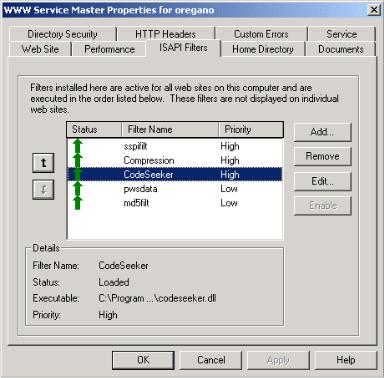Click the green status arrow for pwsdata

tap(77, 189)
